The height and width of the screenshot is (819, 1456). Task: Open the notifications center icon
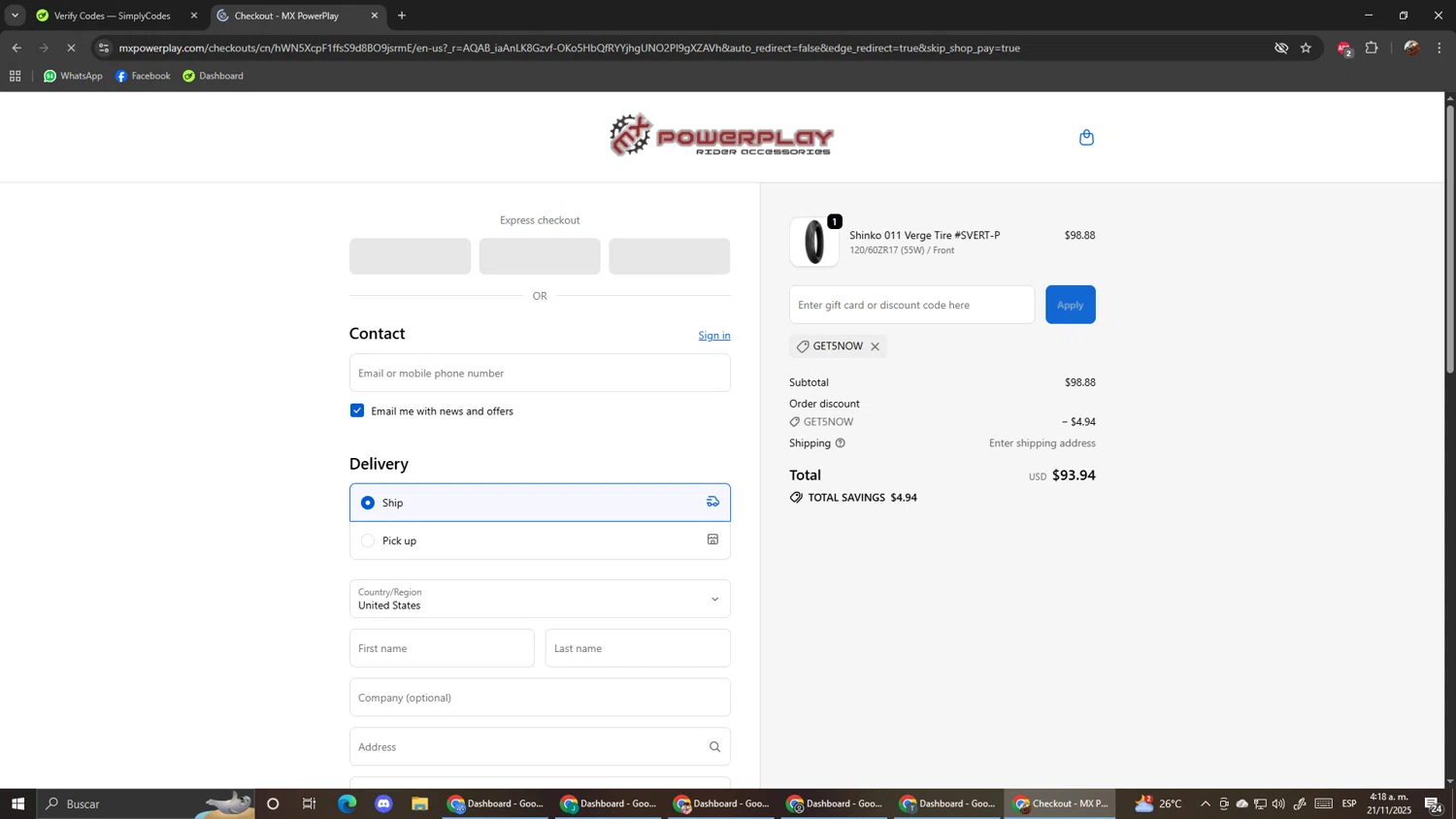click(x=1433, y=803)
